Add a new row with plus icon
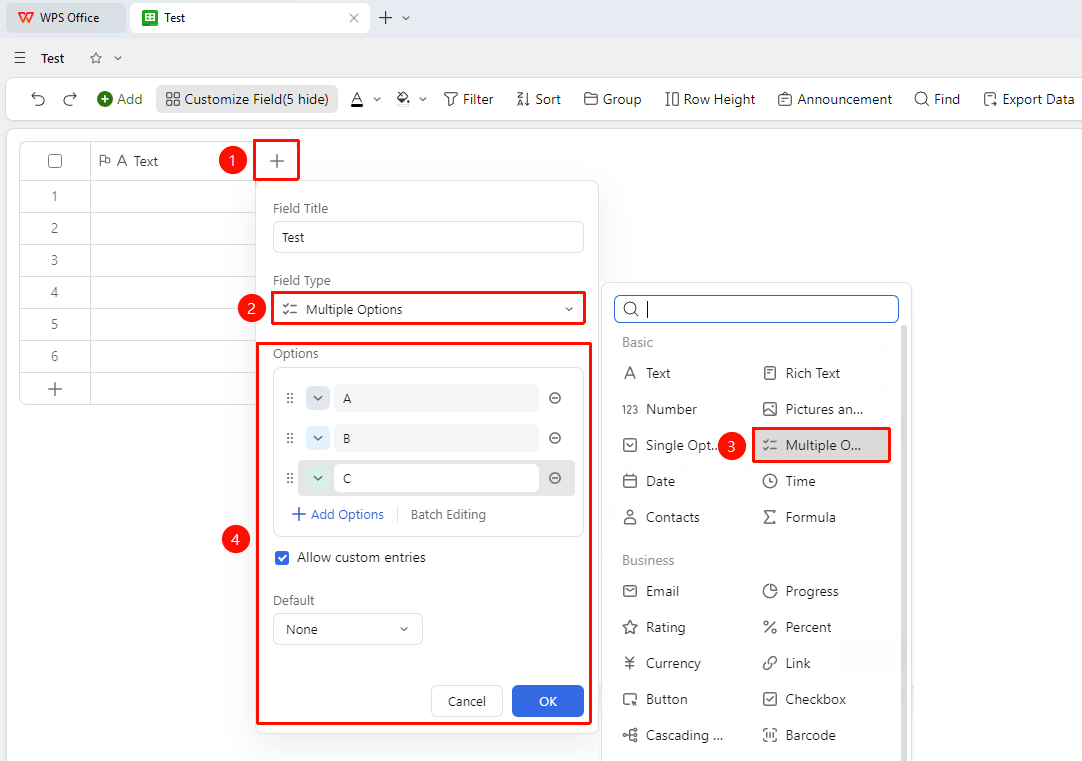This screenshot has height=761, width=1082. [x=55, y=389]
